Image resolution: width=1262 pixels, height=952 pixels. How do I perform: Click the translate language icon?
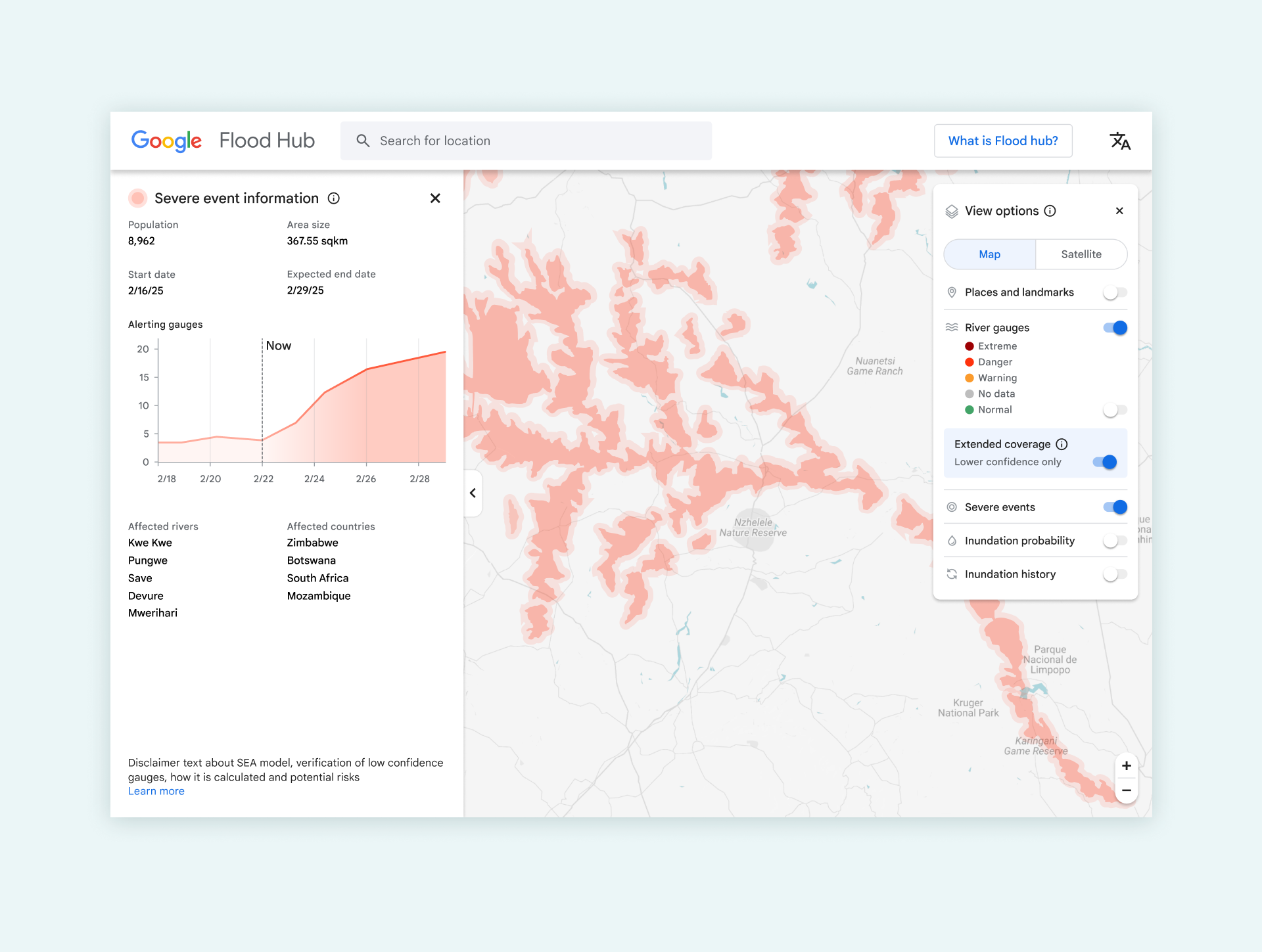[1119, 141]
